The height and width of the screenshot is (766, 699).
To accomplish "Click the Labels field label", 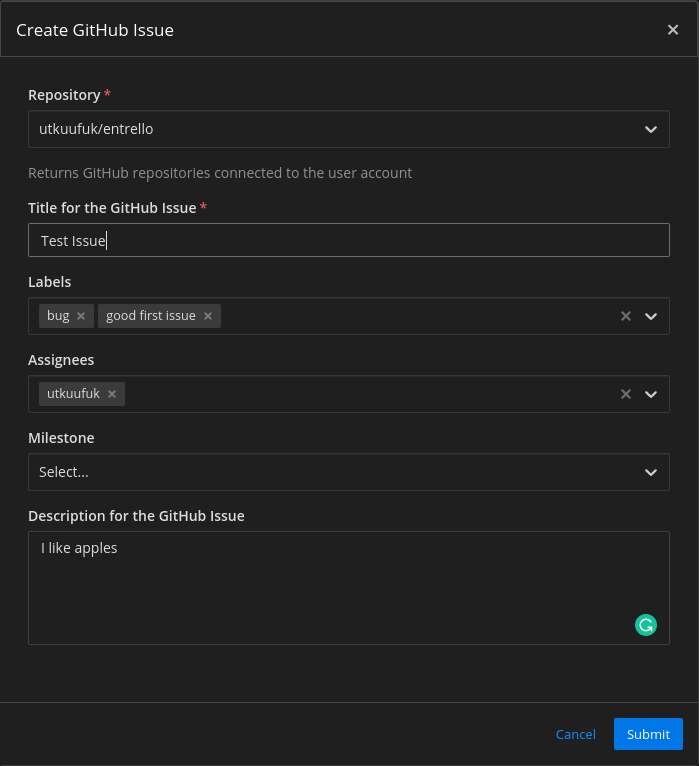I will 49,282.
